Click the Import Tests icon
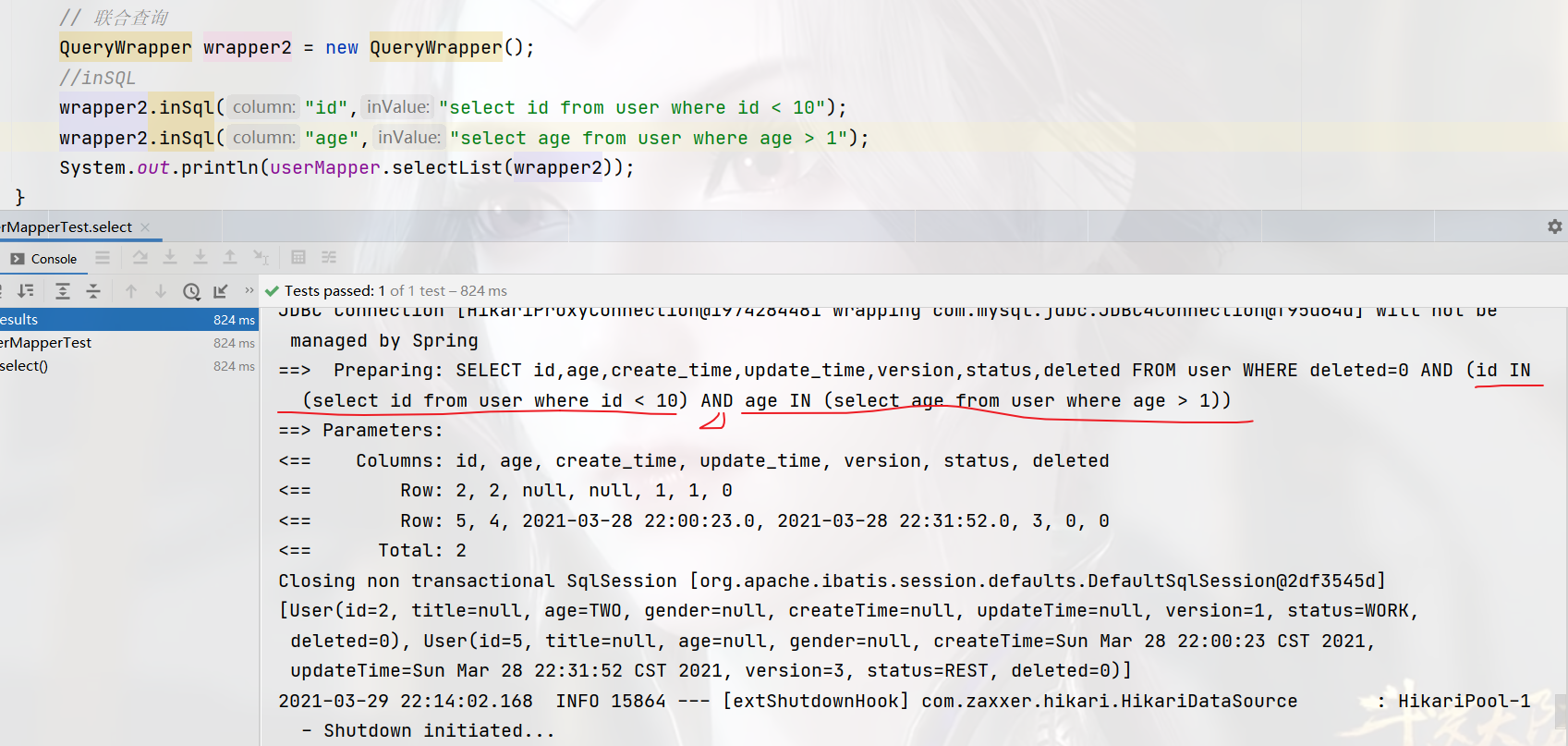1568x746 pixels. click(x=221, y=291)
